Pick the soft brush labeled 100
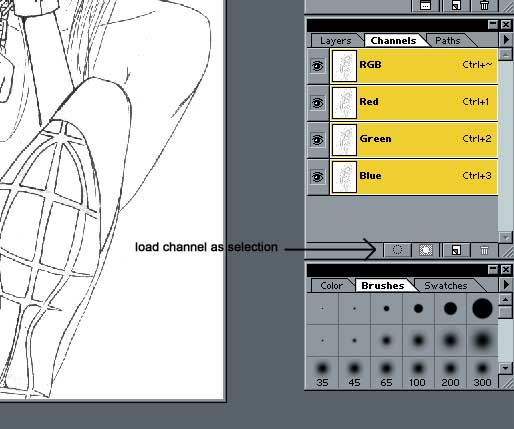The width and height of the screenshot is (514, 429). tap(418, 373)
